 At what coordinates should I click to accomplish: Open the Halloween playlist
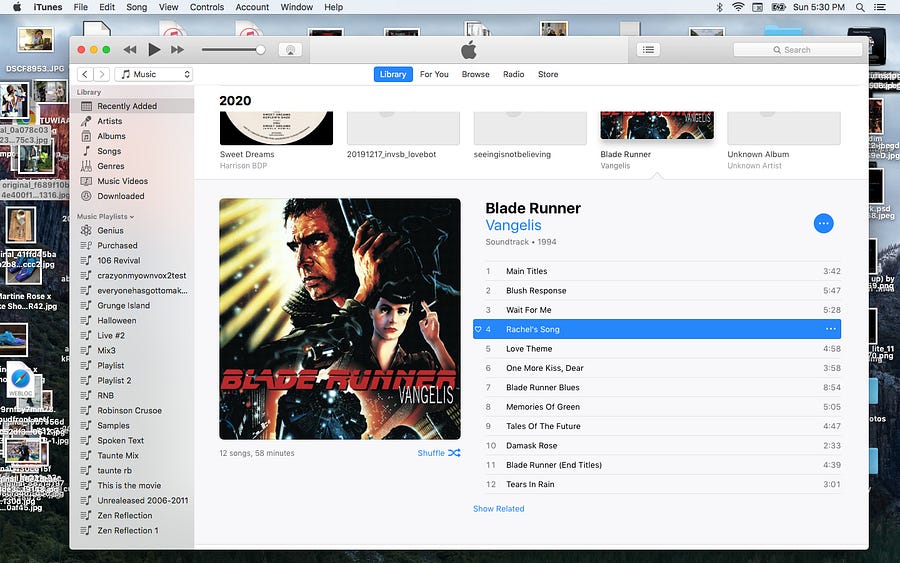click(132, 320)
